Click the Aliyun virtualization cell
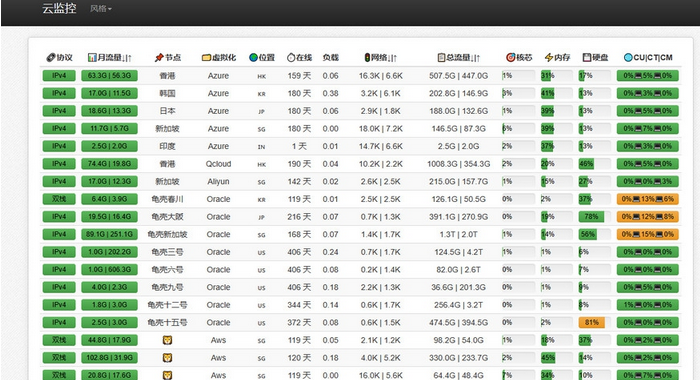The image size is (700, 380). tap(218, 181)
